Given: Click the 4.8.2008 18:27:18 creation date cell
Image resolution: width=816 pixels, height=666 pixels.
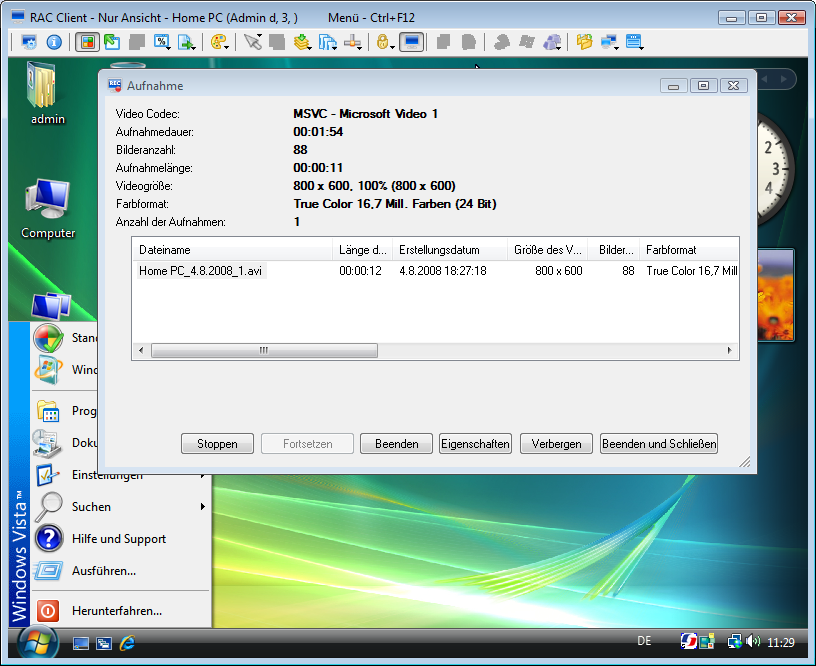Looking at the screenshot, I should (443, 271).
